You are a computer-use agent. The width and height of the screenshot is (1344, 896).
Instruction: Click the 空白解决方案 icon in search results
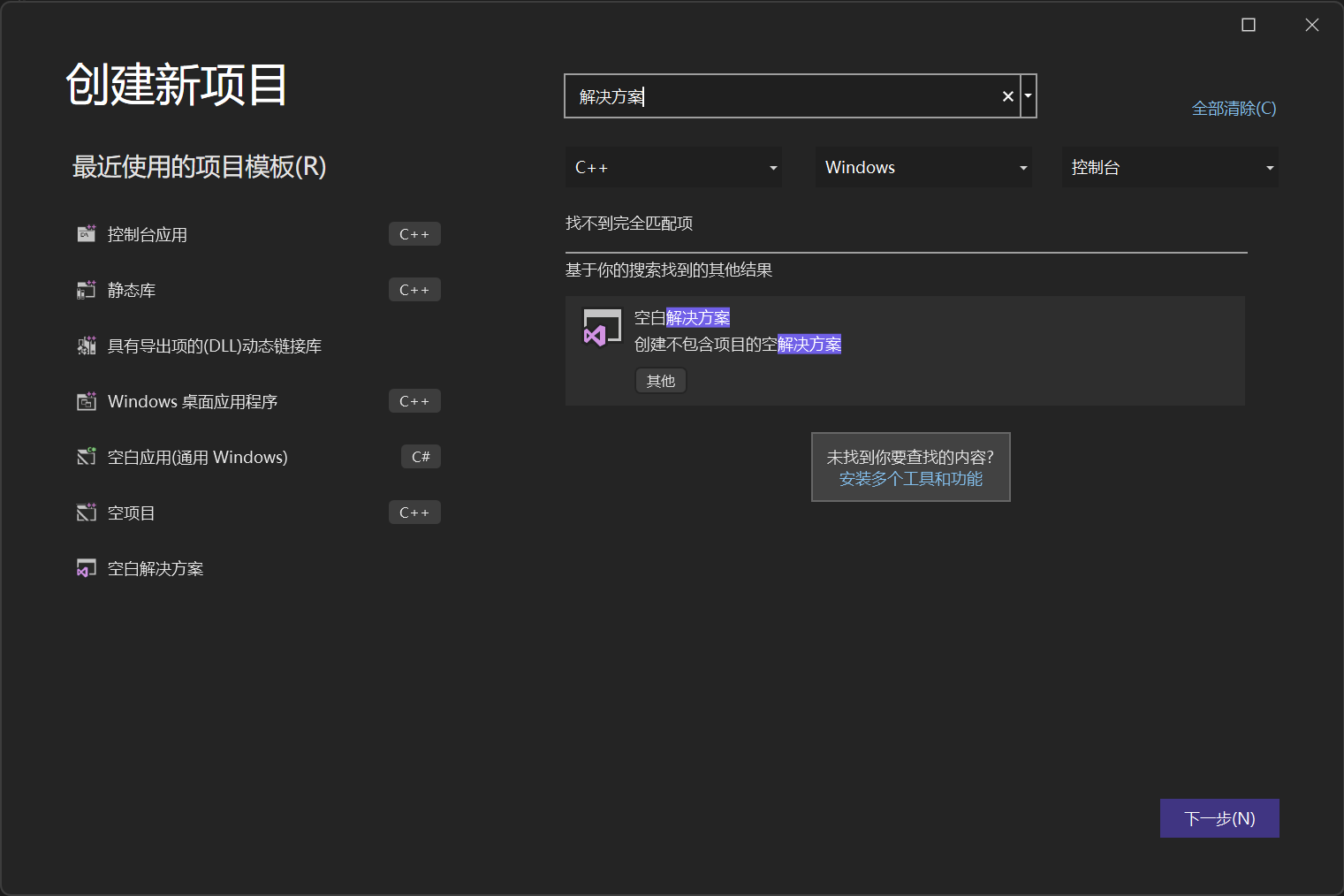pyautogui.click(x=602, y=328)
